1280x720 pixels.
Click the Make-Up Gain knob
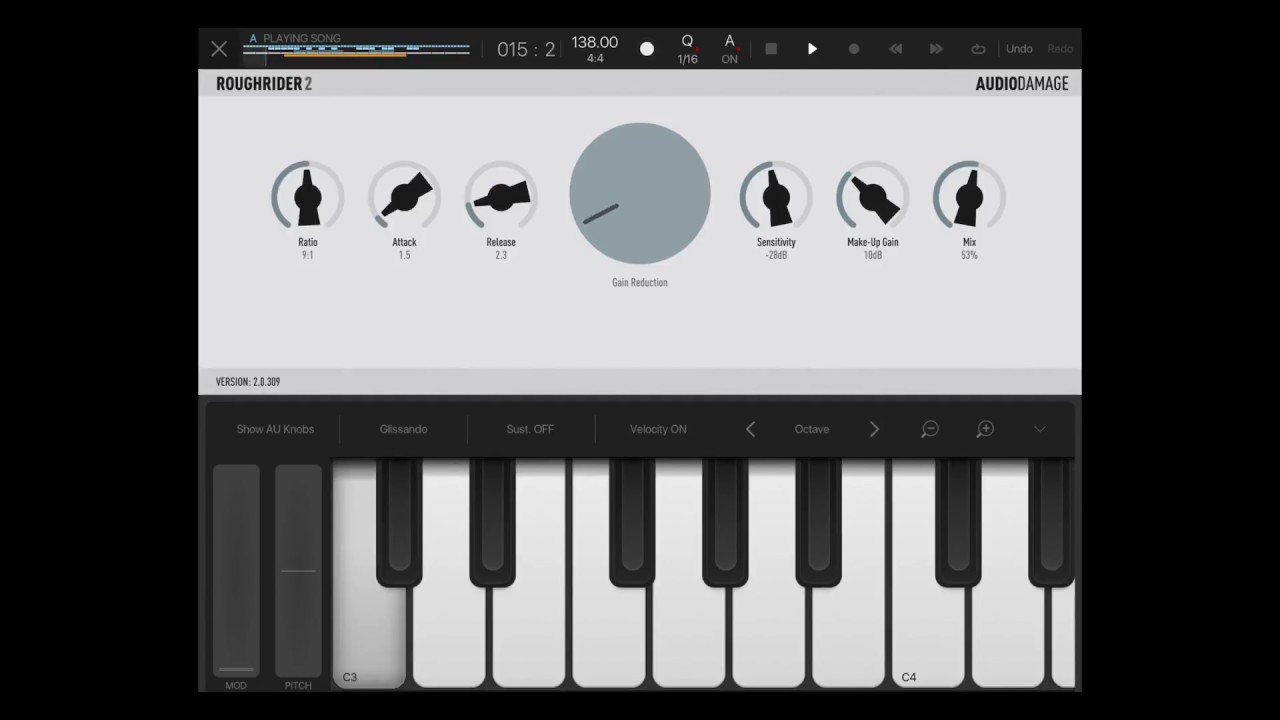point(873,196)
